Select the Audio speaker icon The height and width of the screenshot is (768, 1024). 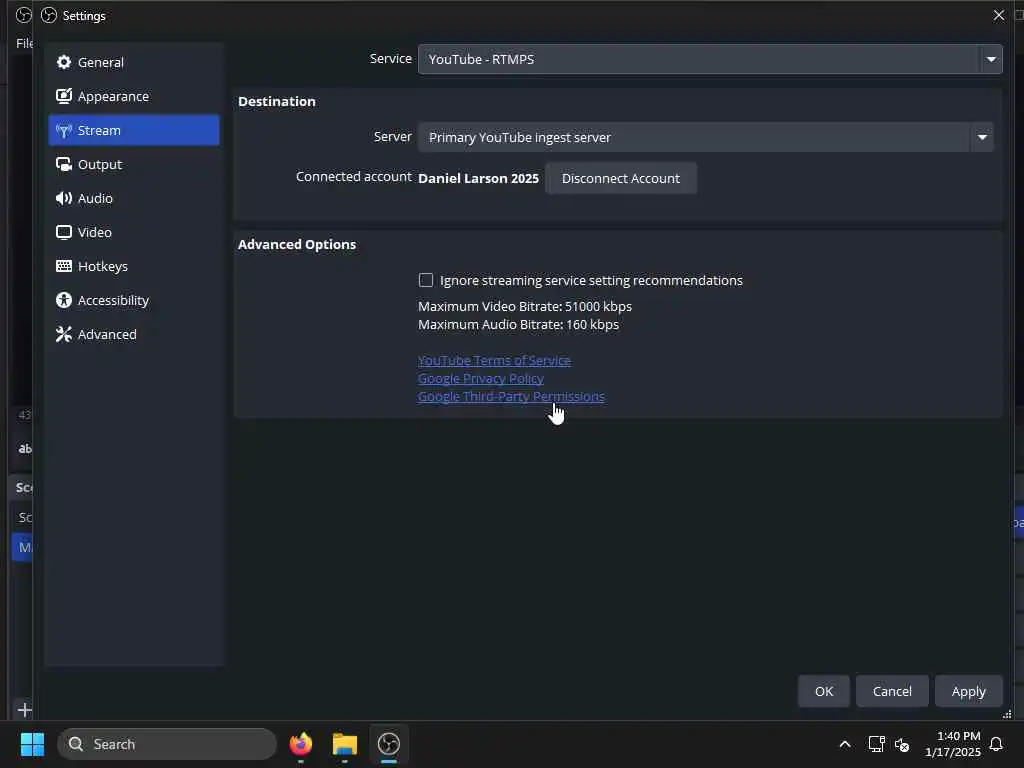[64, 199]
